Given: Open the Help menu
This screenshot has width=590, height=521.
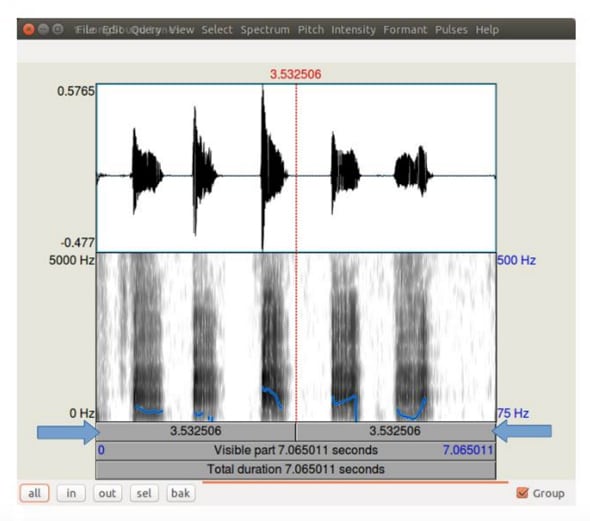Looking at the screenshot, I should click(487, 30).
